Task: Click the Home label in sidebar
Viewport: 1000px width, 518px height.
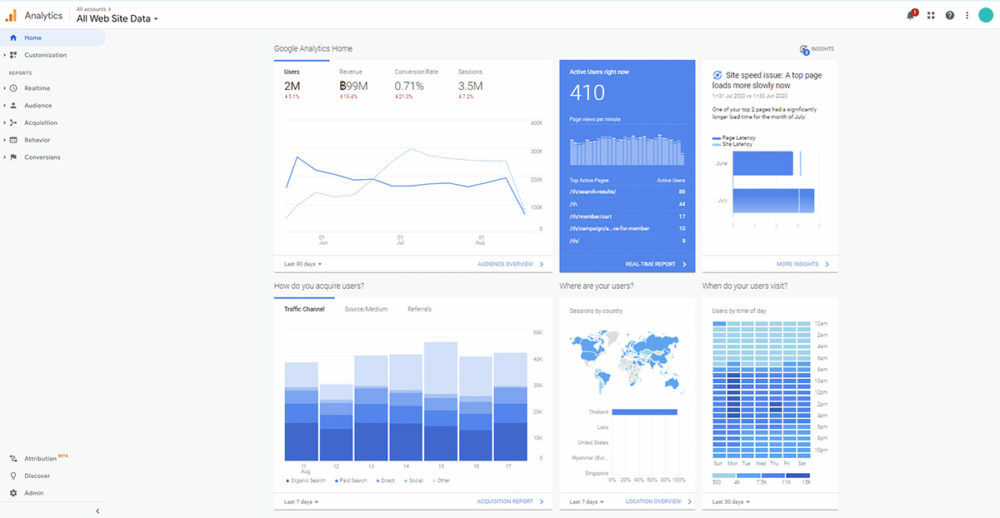Action: coord(33,38)
